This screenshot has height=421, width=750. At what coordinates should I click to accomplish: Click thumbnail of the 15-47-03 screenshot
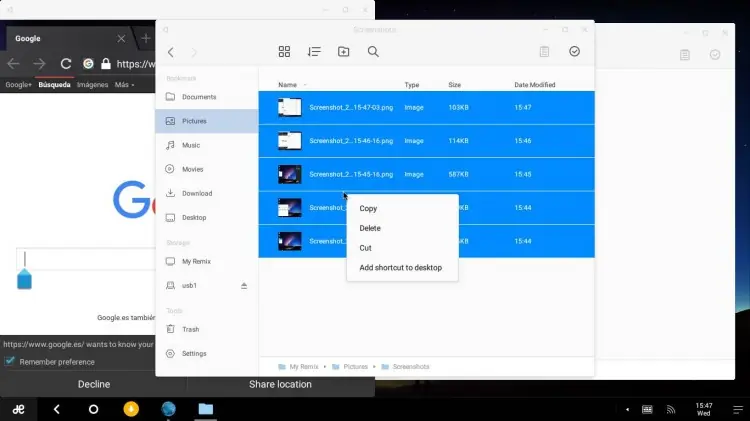pos(290,107)
